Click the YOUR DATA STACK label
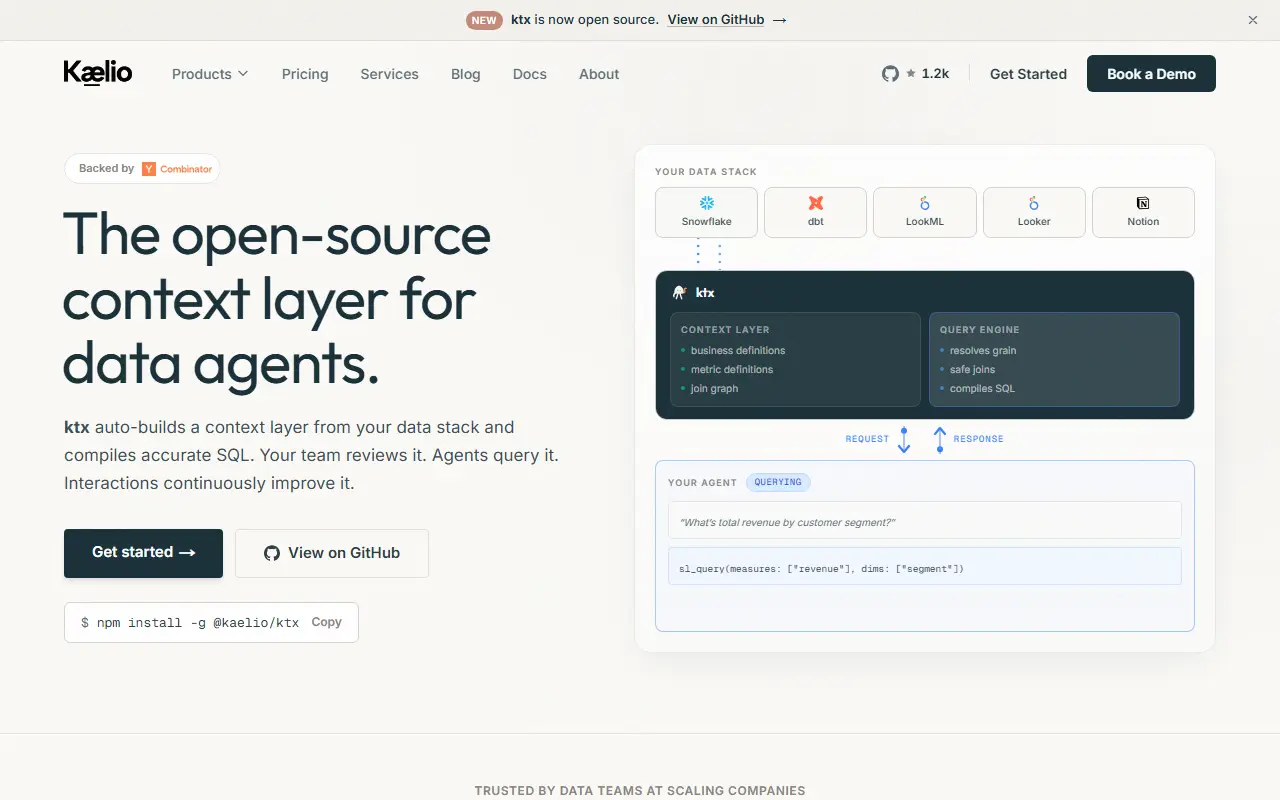The width and height of the screenshot is (1280, 800). point(706,172)
